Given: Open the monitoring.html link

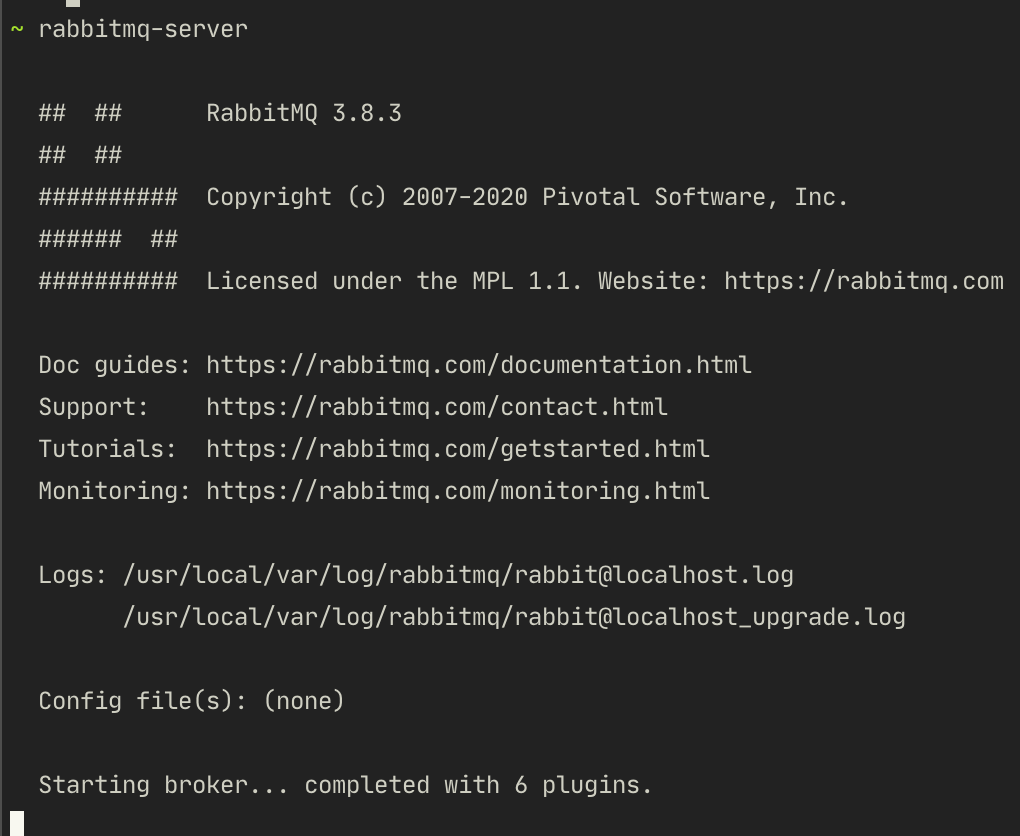Looking at the screenshot, I should (x=458, y=491).
